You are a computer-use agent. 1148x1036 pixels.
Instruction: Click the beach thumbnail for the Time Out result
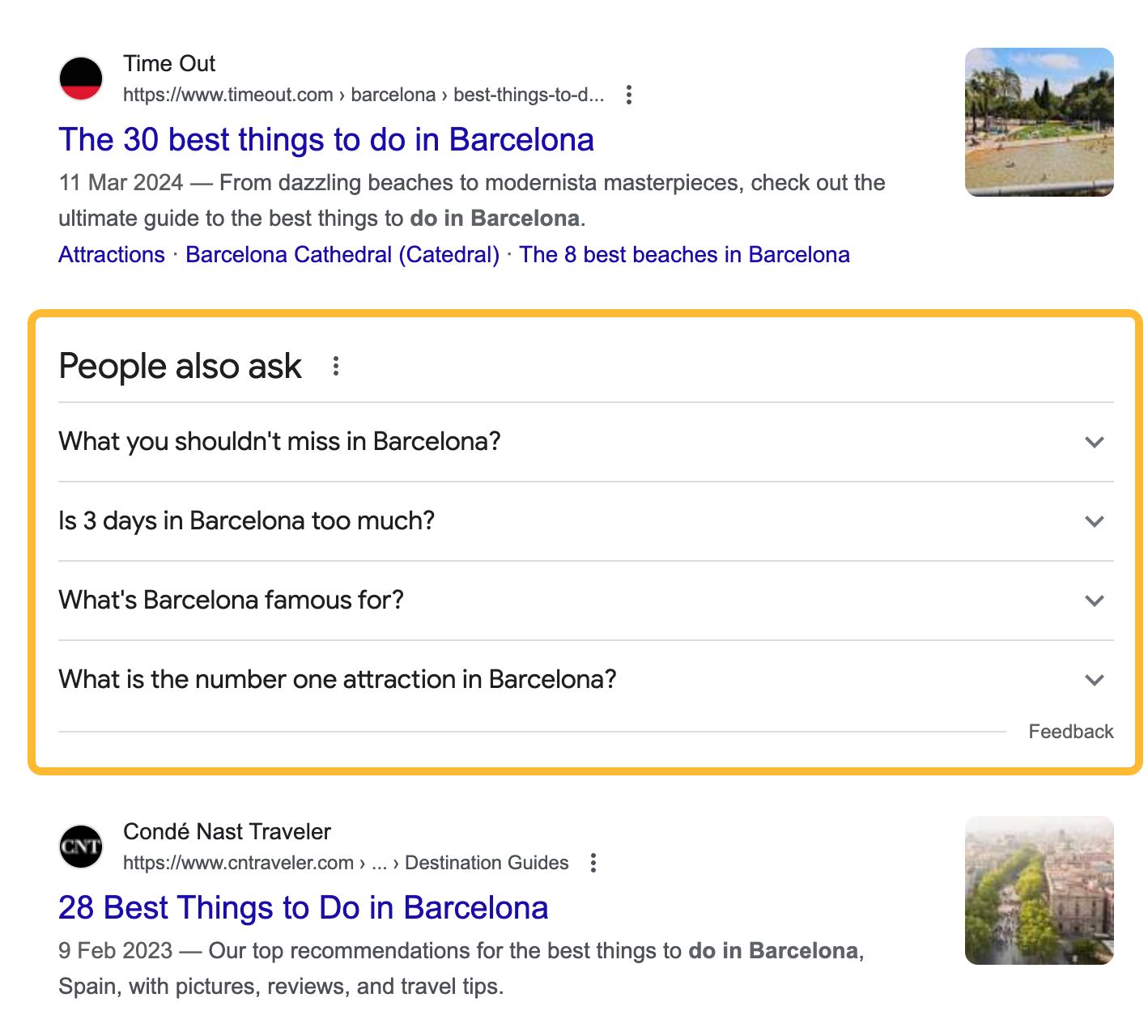click(x=1040, y=123)
